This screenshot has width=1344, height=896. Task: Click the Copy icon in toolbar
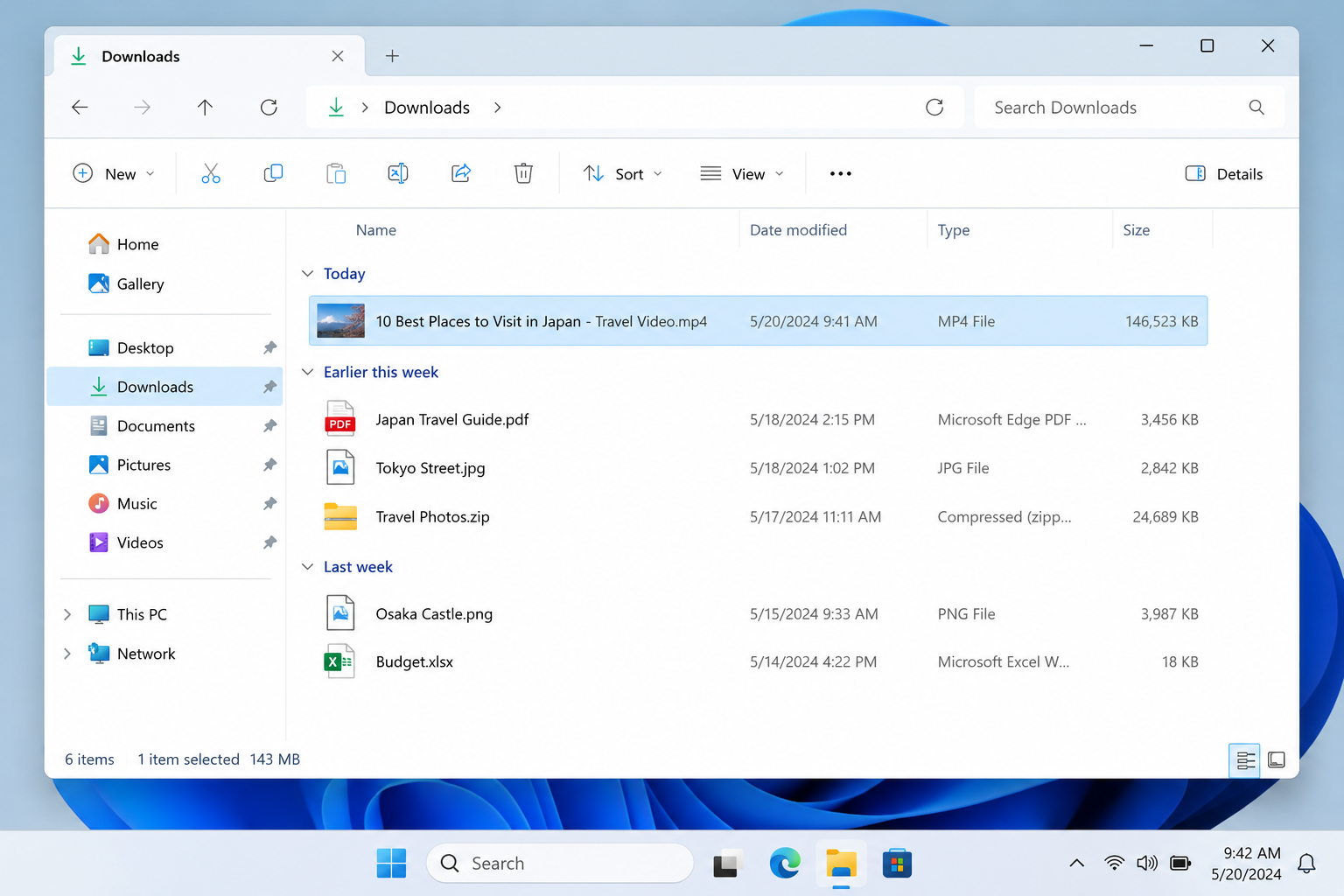273,173
